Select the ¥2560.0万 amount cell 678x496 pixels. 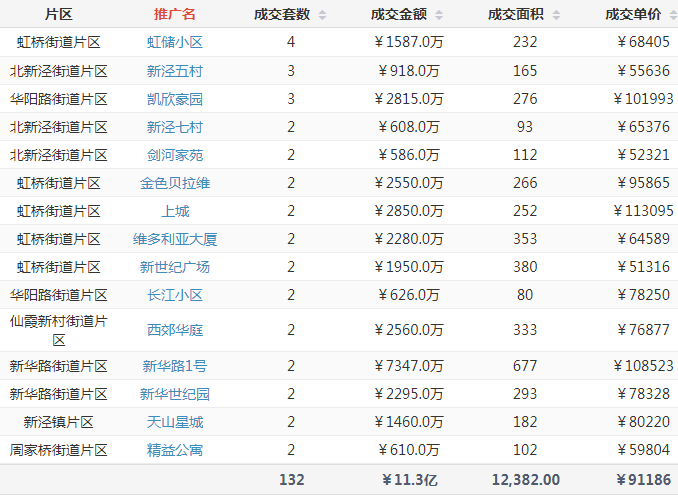point(409,330)
